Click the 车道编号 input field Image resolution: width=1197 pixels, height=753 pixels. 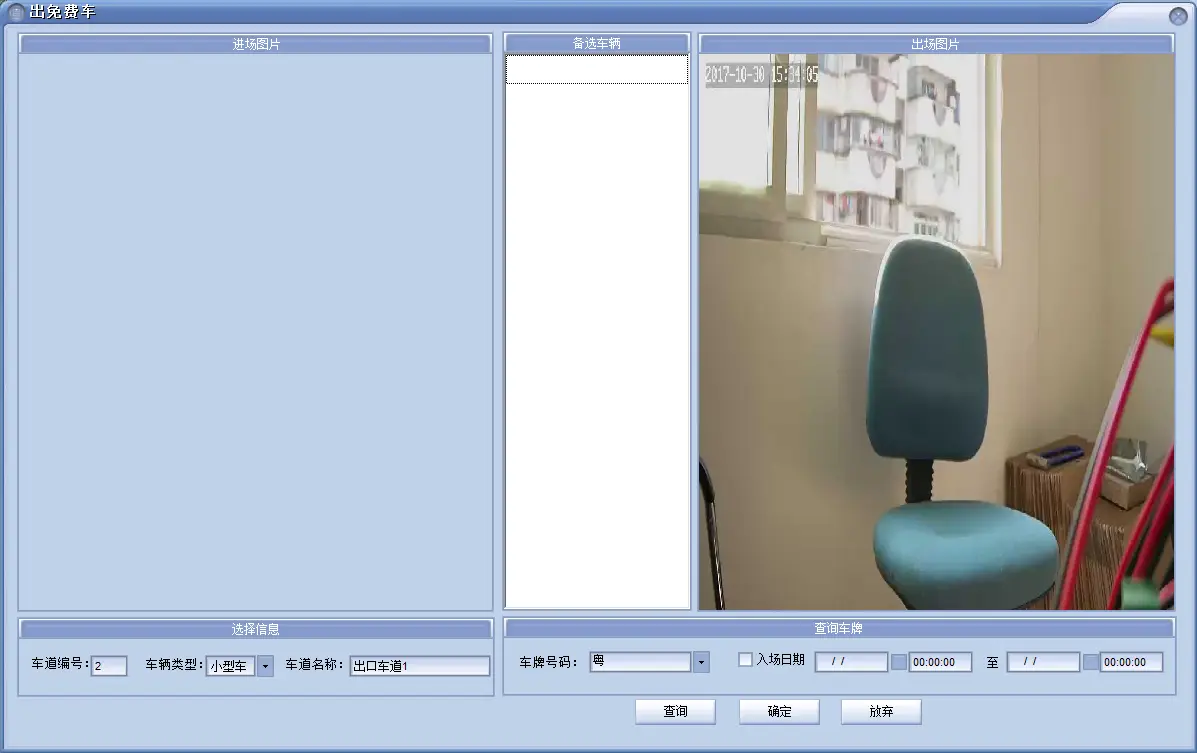[x=109, y=666]
